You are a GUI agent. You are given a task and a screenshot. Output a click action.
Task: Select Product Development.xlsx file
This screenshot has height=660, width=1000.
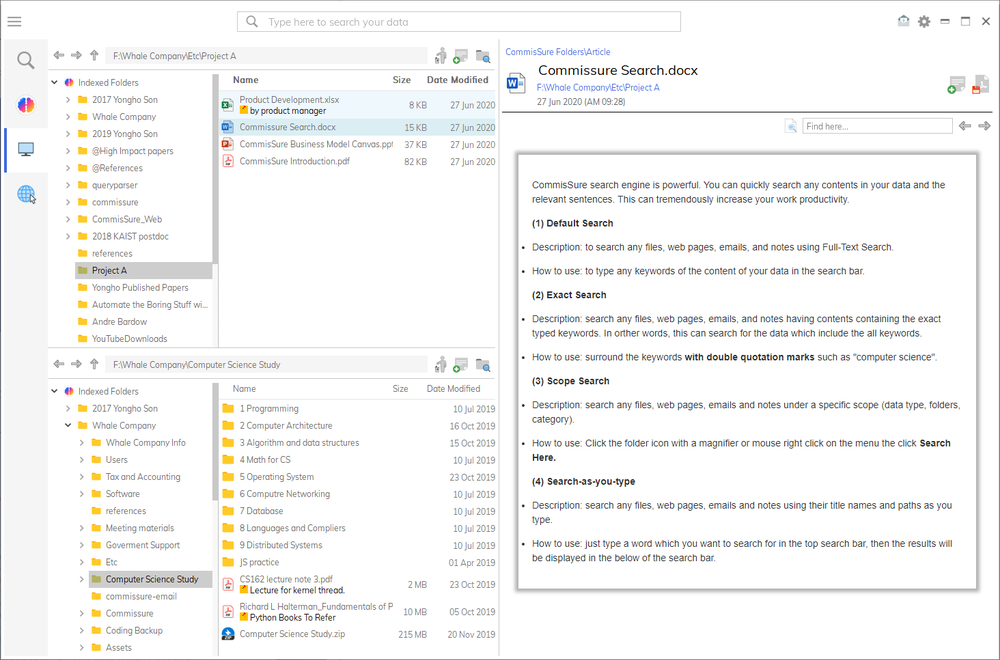[357, 105]
